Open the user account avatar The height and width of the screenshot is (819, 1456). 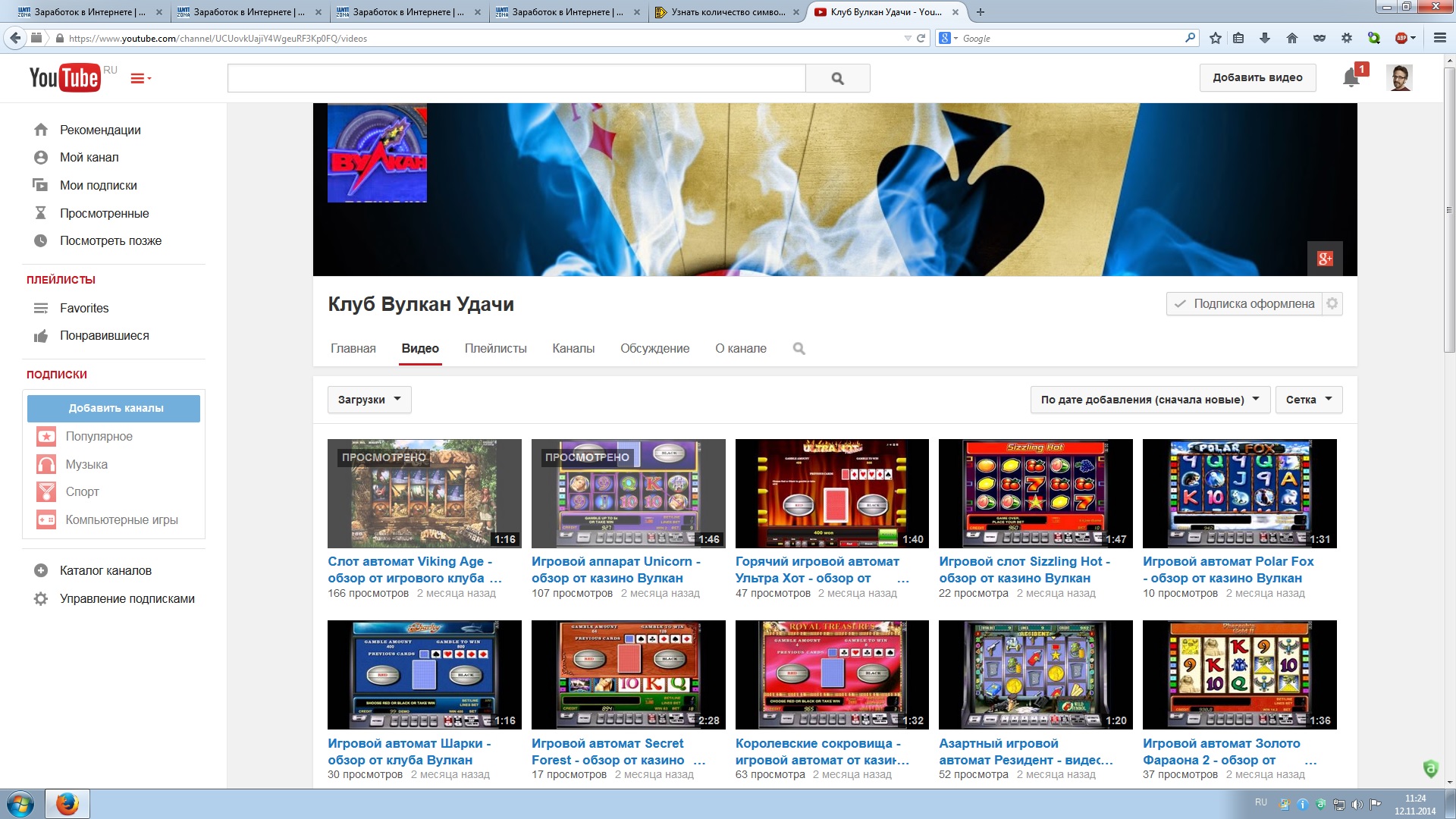click(1399, 77)
